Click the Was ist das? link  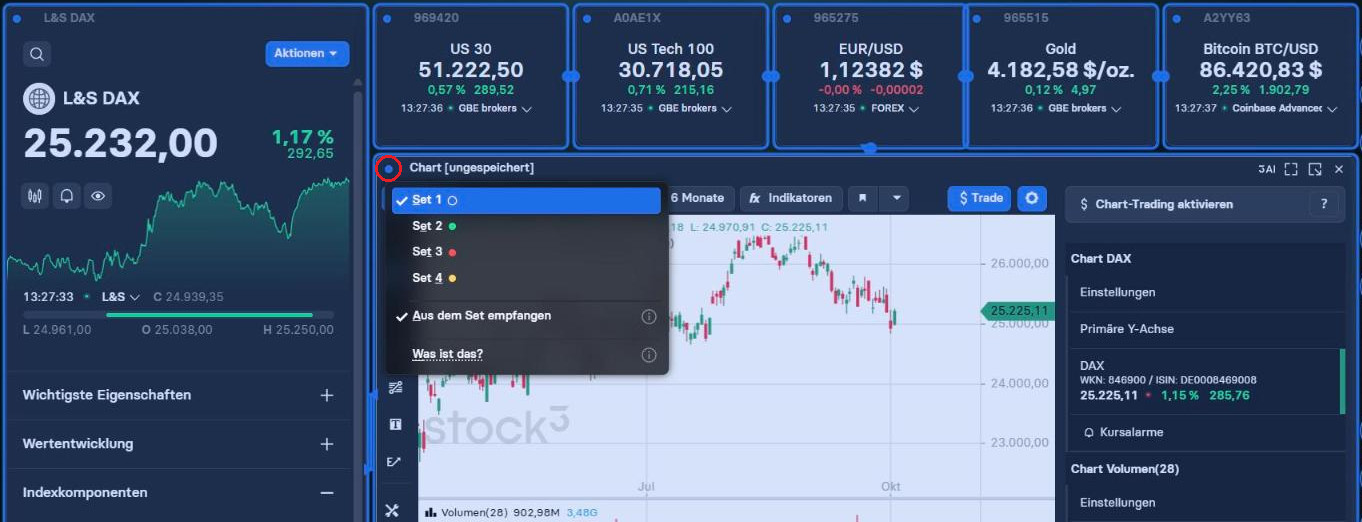point(448,354)
